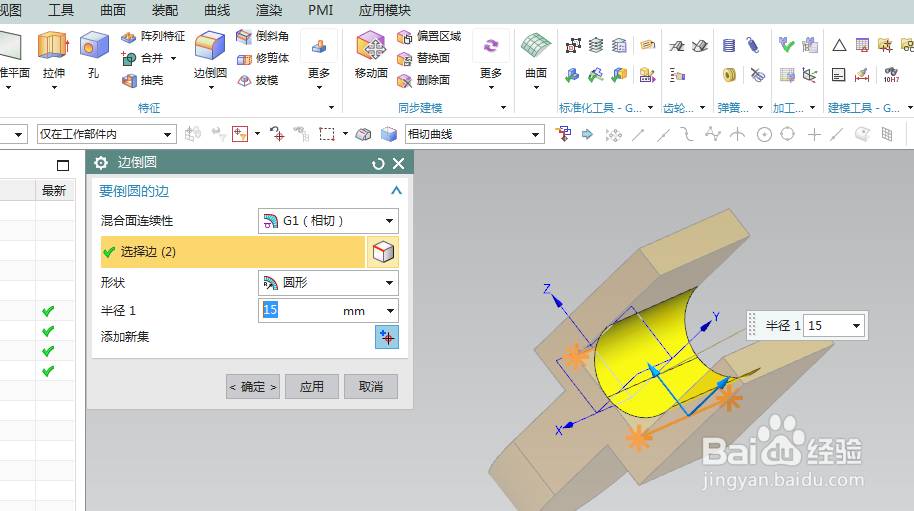Click the 10H7 tolerance icon
The height and width of the screenshot is (511, 914).
pyautogui.click(x=891, y=75)
